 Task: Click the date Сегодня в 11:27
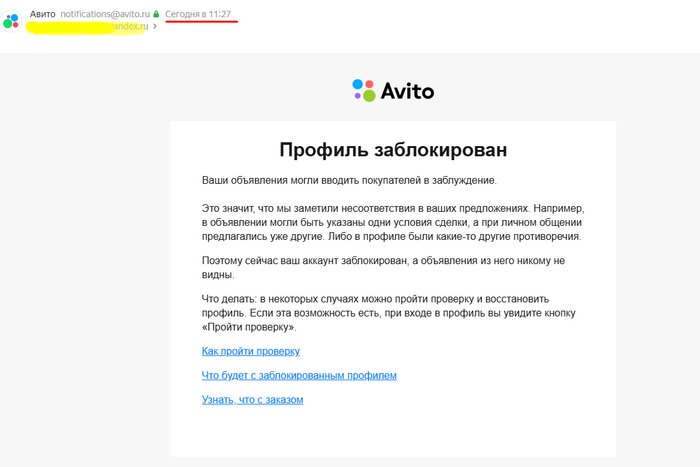[198, 14]
